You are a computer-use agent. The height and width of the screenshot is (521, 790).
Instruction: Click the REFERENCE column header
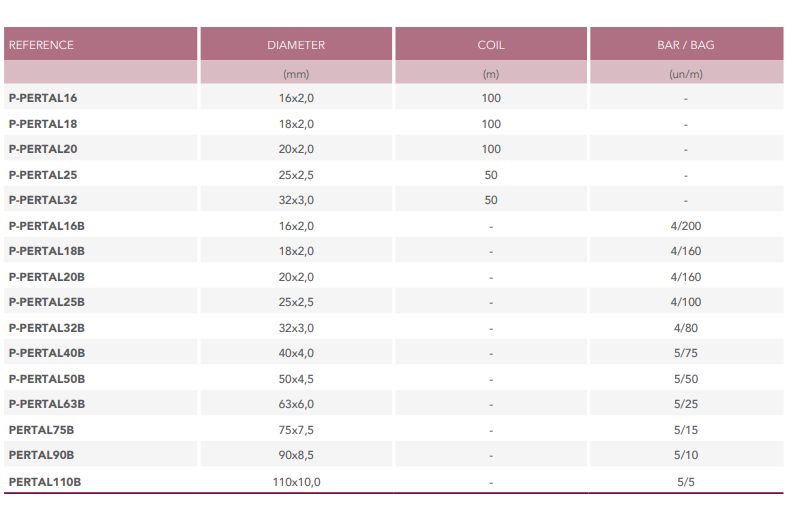(41, 45)
